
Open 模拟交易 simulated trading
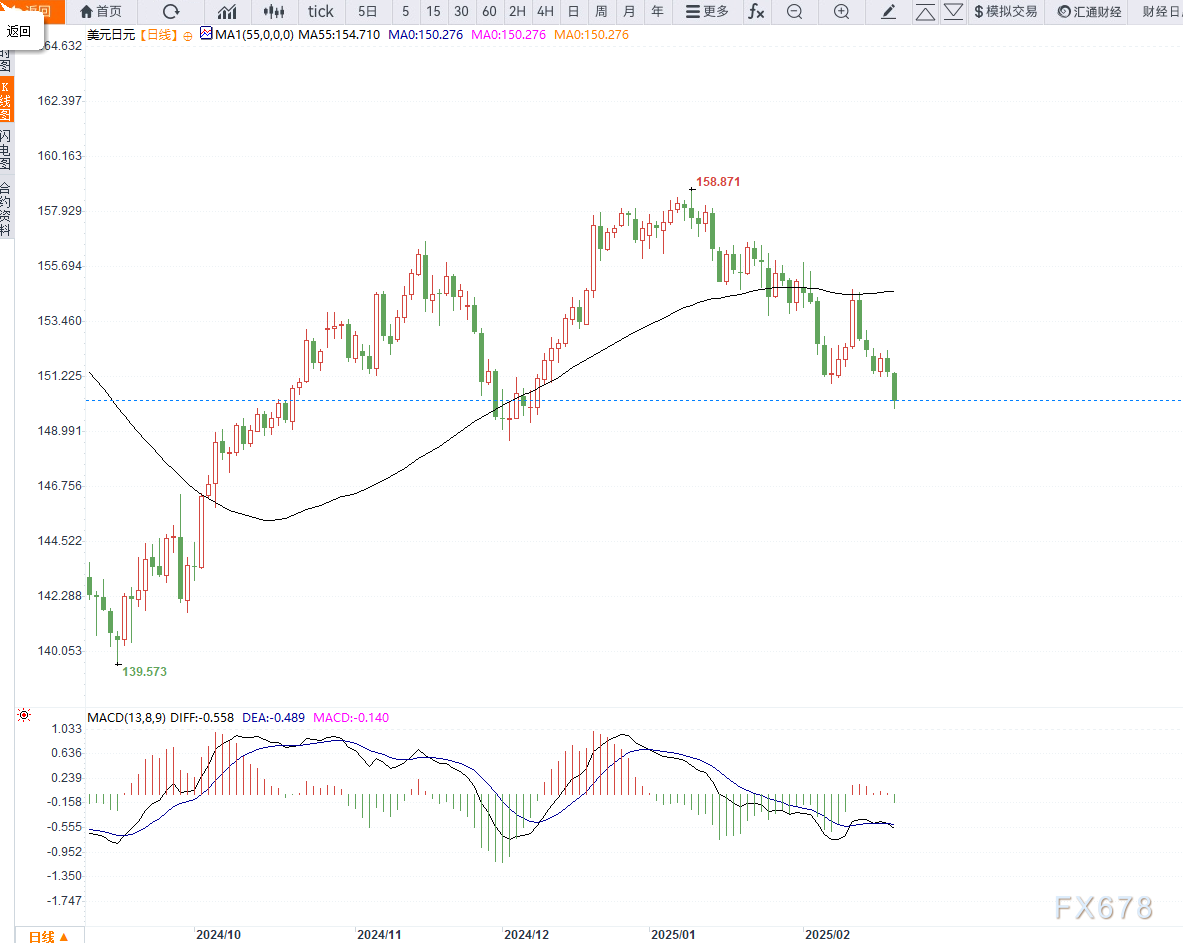click(1005, 12)
